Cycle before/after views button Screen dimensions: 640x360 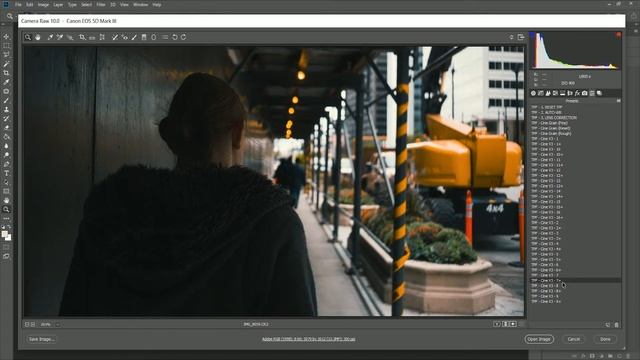point(497,324)
